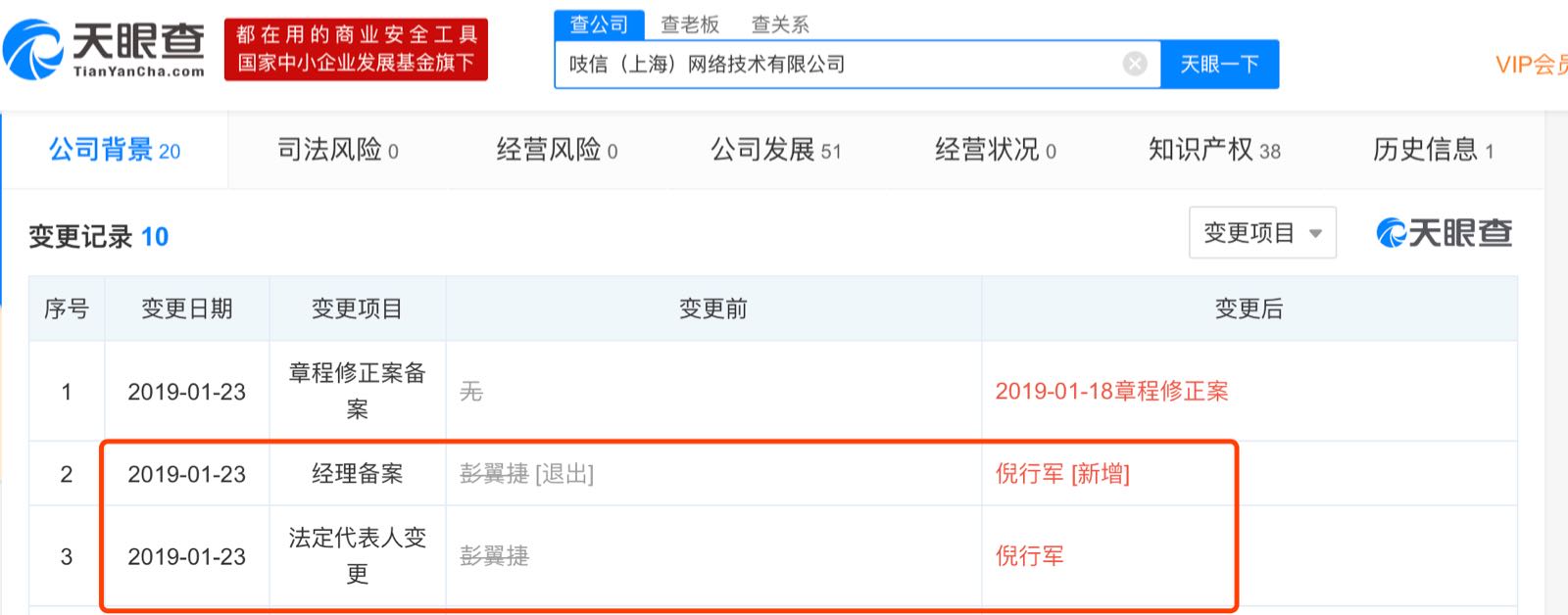Image resolution: width=1568 pixels, height=615 pixels.
Task: Open the 公司背景 section tab
Action: coord(115,150)
